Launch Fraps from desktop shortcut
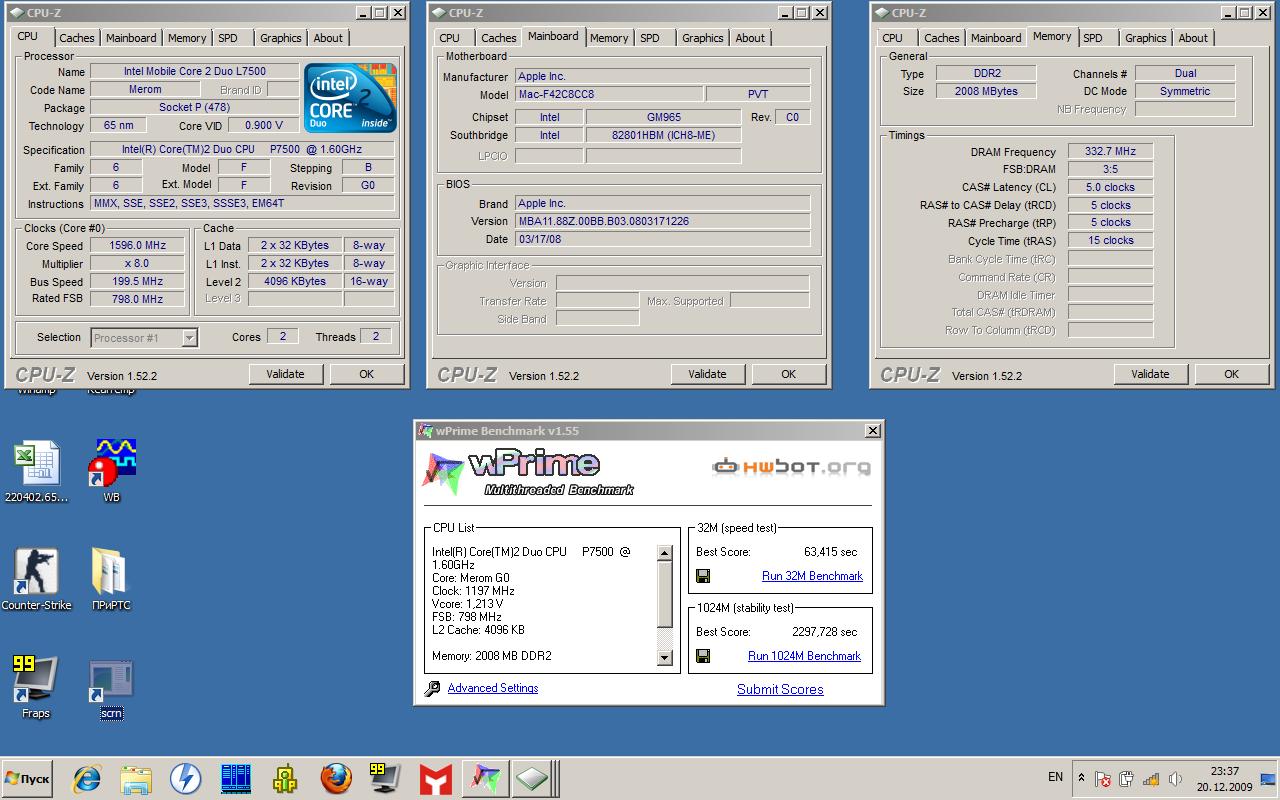 pyautogui.click(x=36, y=688)
